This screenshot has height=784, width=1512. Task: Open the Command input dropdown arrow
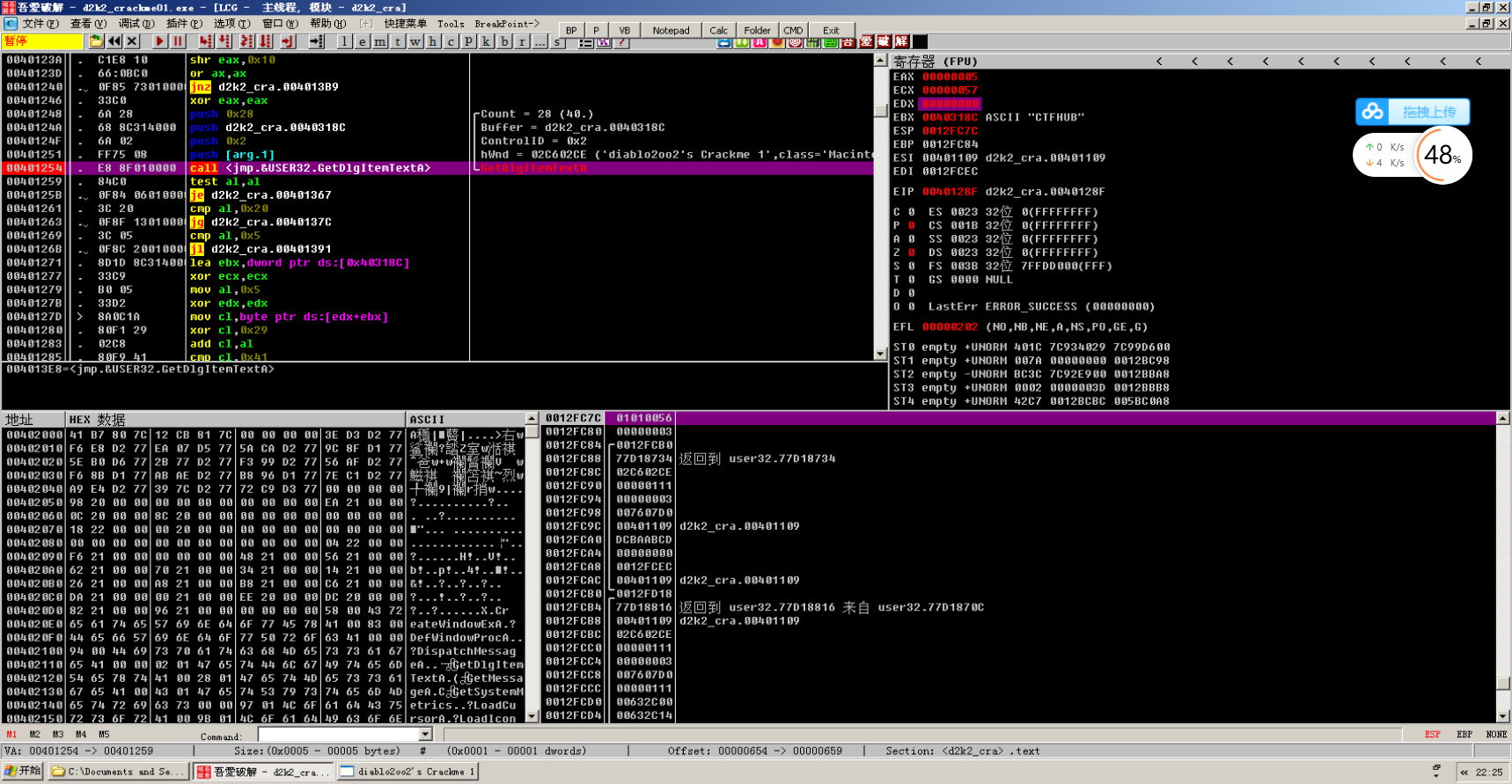click(x=426, y=735)
